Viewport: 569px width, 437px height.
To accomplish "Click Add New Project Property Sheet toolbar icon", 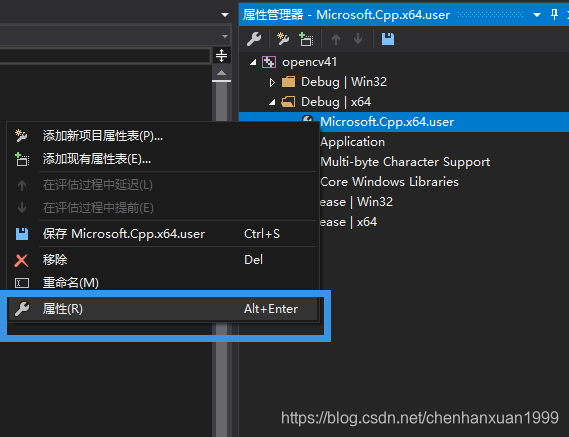I will pos(283,39).
